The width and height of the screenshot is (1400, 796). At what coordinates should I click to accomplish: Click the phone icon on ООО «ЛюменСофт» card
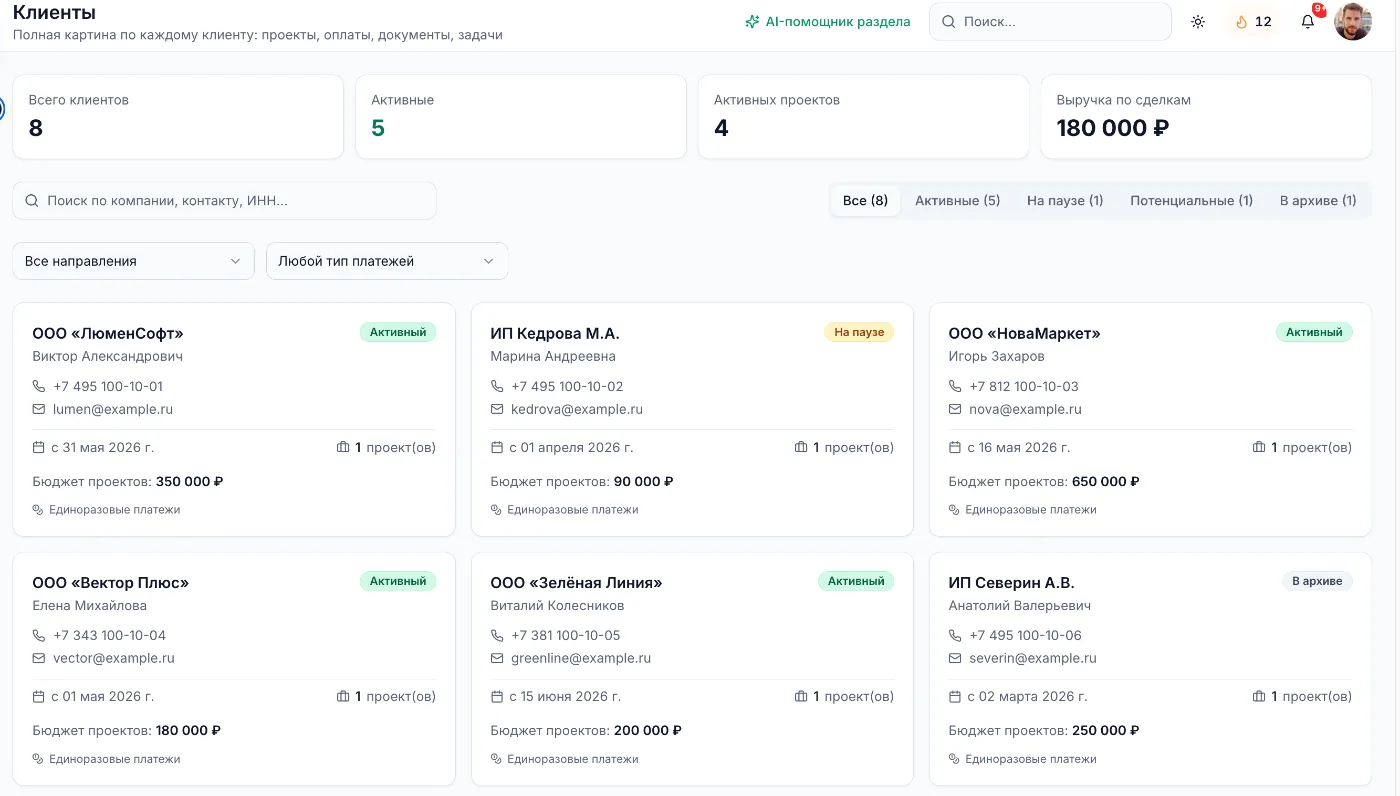pyautogui.click(x=39, y=386)
